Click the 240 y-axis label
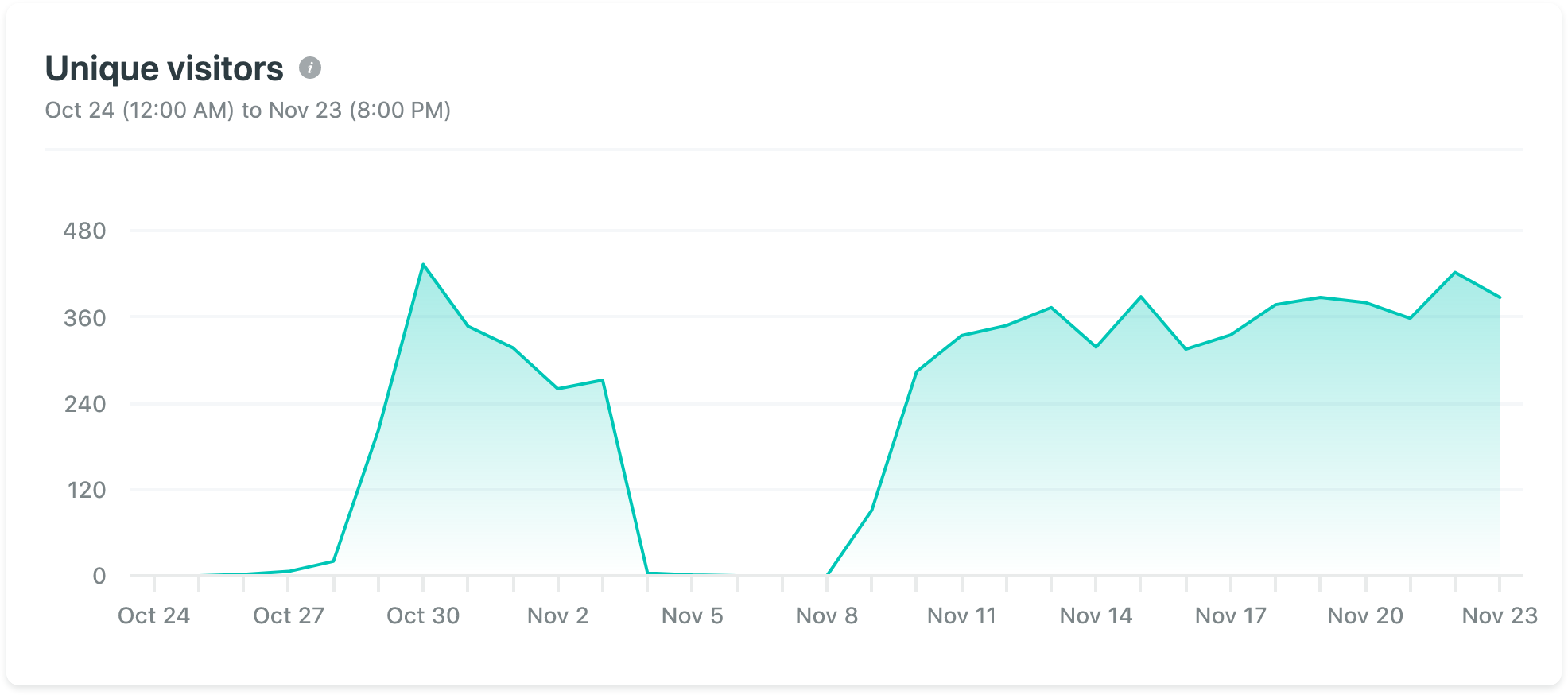 [84, 404]
